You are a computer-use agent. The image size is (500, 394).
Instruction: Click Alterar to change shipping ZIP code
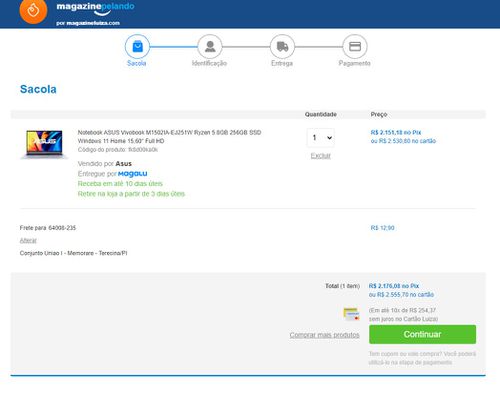[x=28, y=240]
